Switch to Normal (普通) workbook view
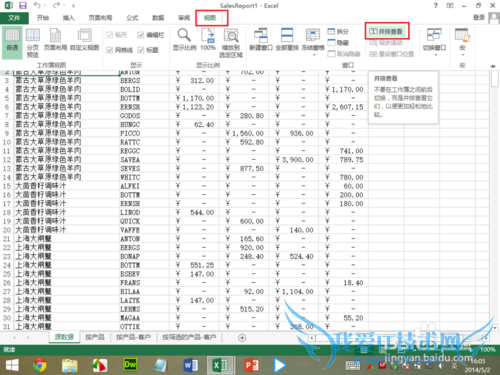Screen dimensions: 500x375 (x=12, y=42)
